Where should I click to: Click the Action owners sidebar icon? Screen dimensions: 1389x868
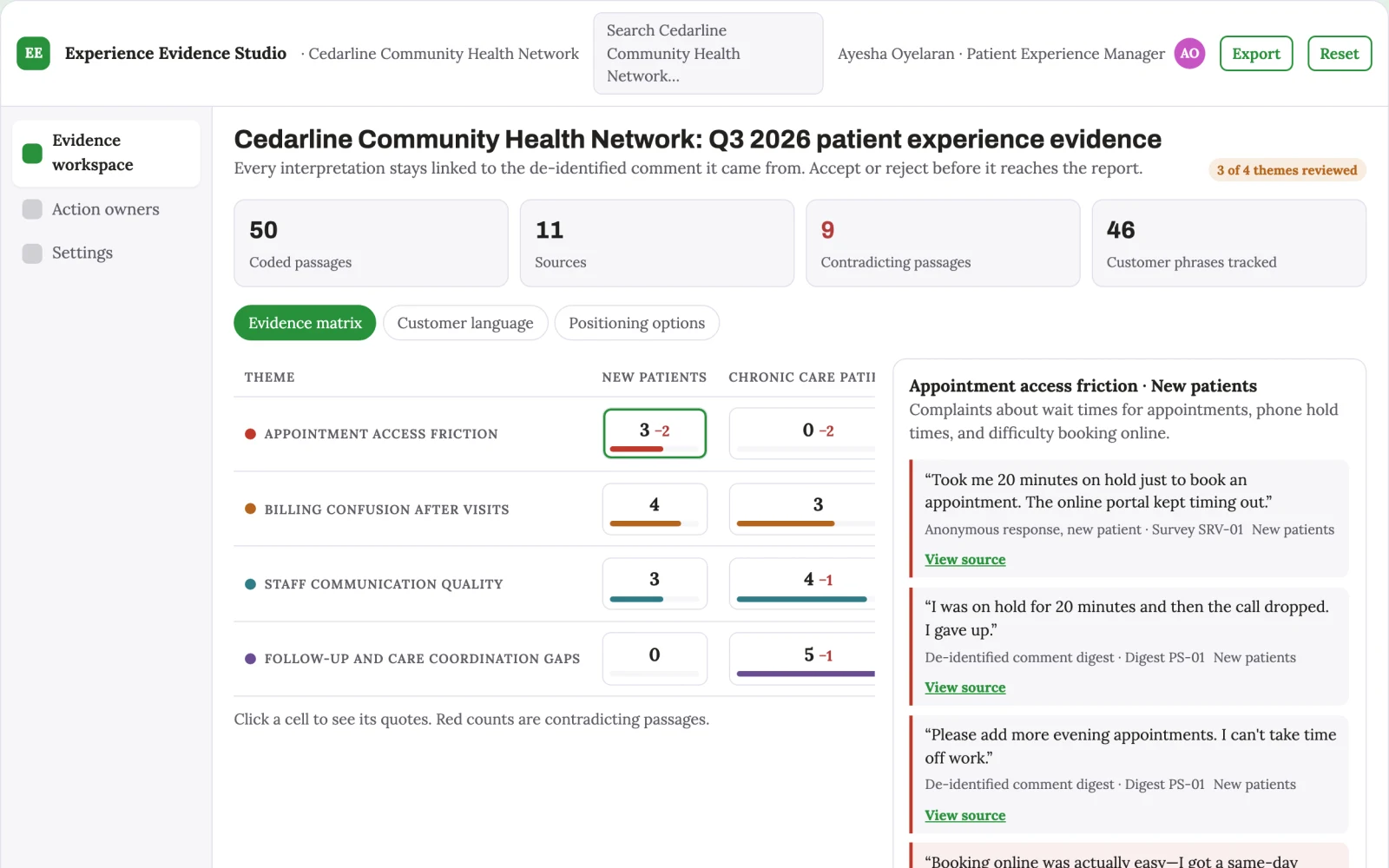(32, 209)
